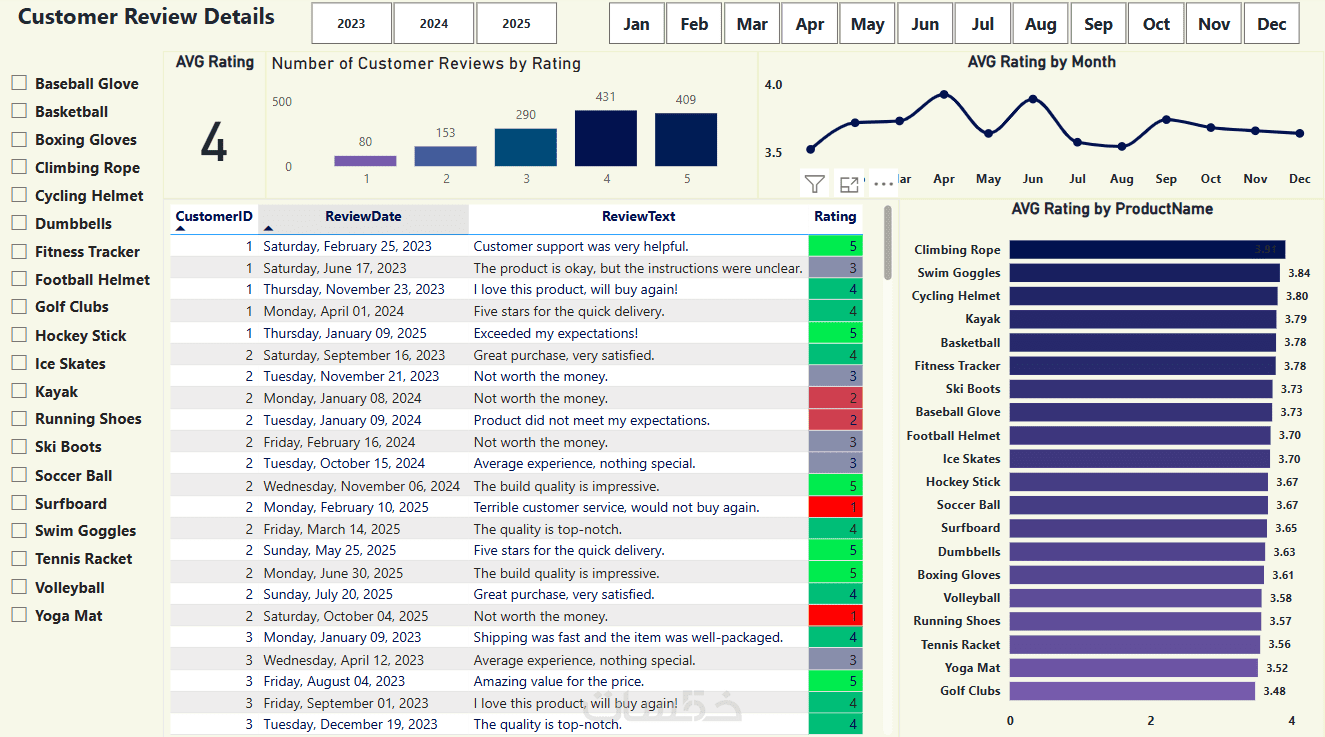Select the Aug month button
Viewport: 1325px width, 737px height.
(x=1040, y=24)
